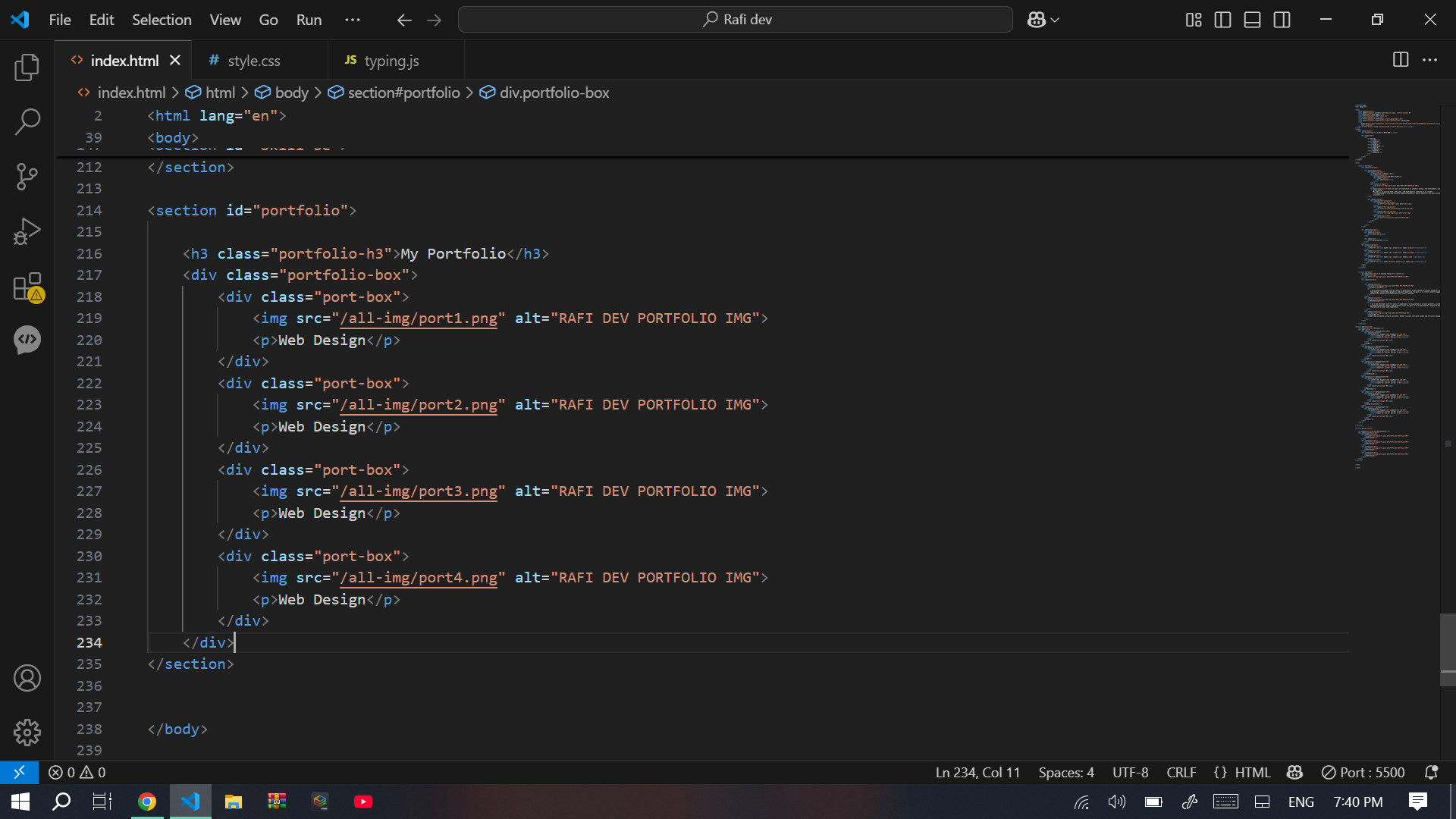Open editor More Actions ellipsis
The height and width of the screenshot is (819, 1456).
tap(1430, 60)
